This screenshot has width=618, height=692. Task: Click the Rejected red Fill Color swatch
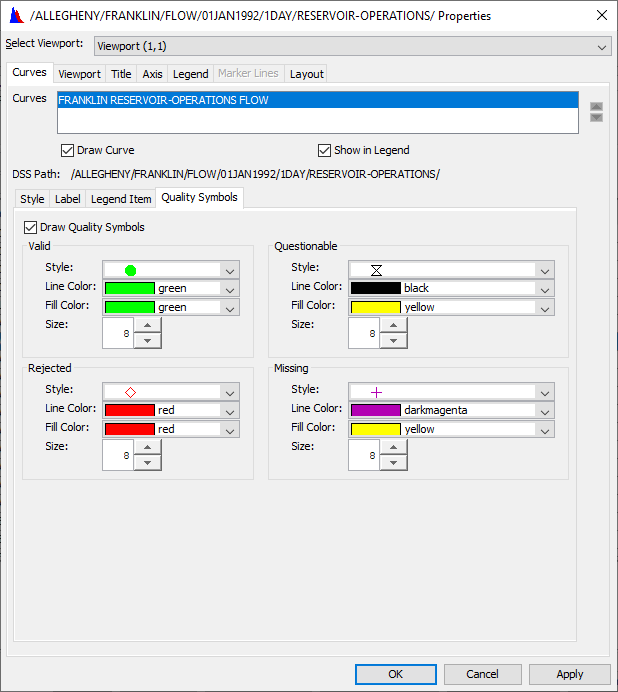[130, 429]
